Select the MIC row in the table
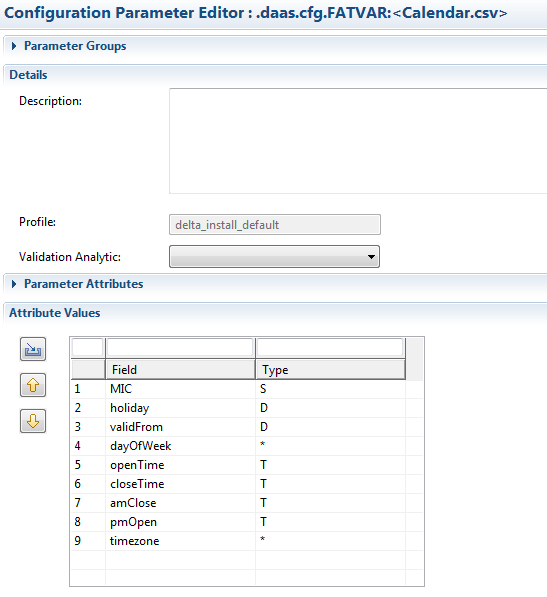Viewport: 547px width, 597px height. point(247,389)
